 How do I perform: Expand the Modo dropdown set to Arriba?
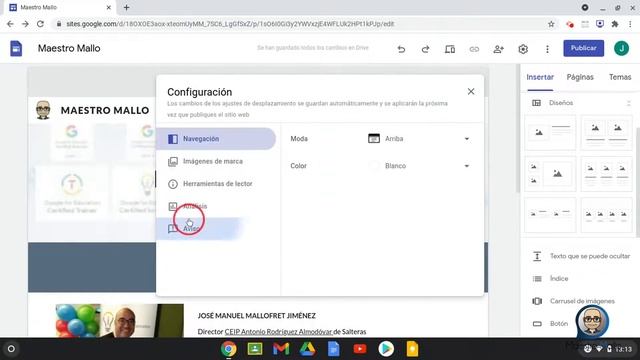point(419,139)
